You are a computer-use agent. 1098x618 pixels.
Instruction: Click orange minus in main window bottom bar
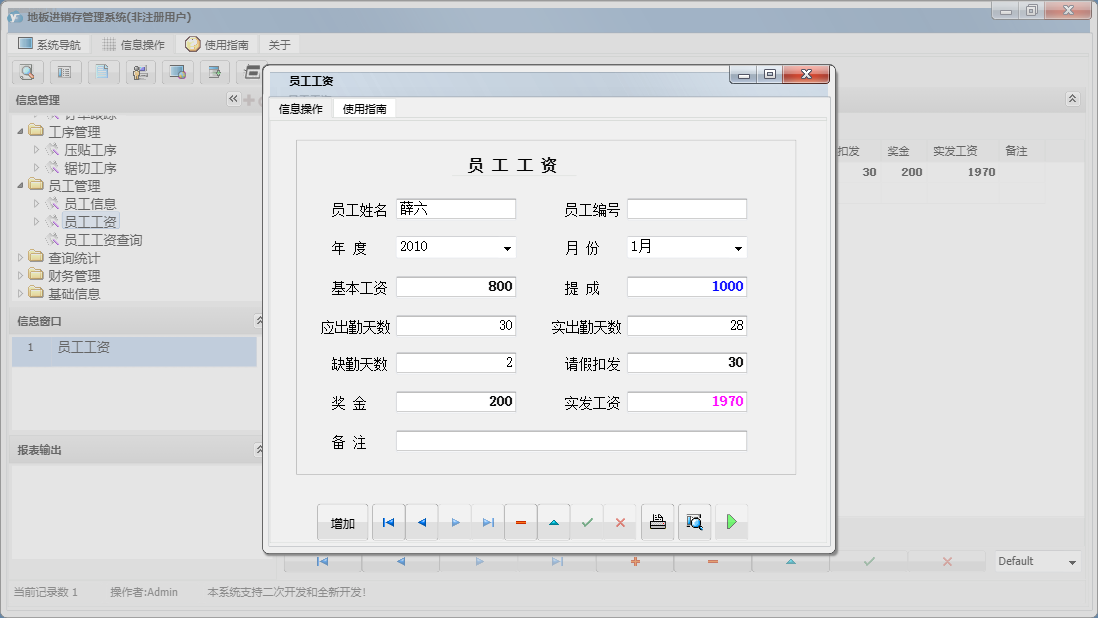713,561
